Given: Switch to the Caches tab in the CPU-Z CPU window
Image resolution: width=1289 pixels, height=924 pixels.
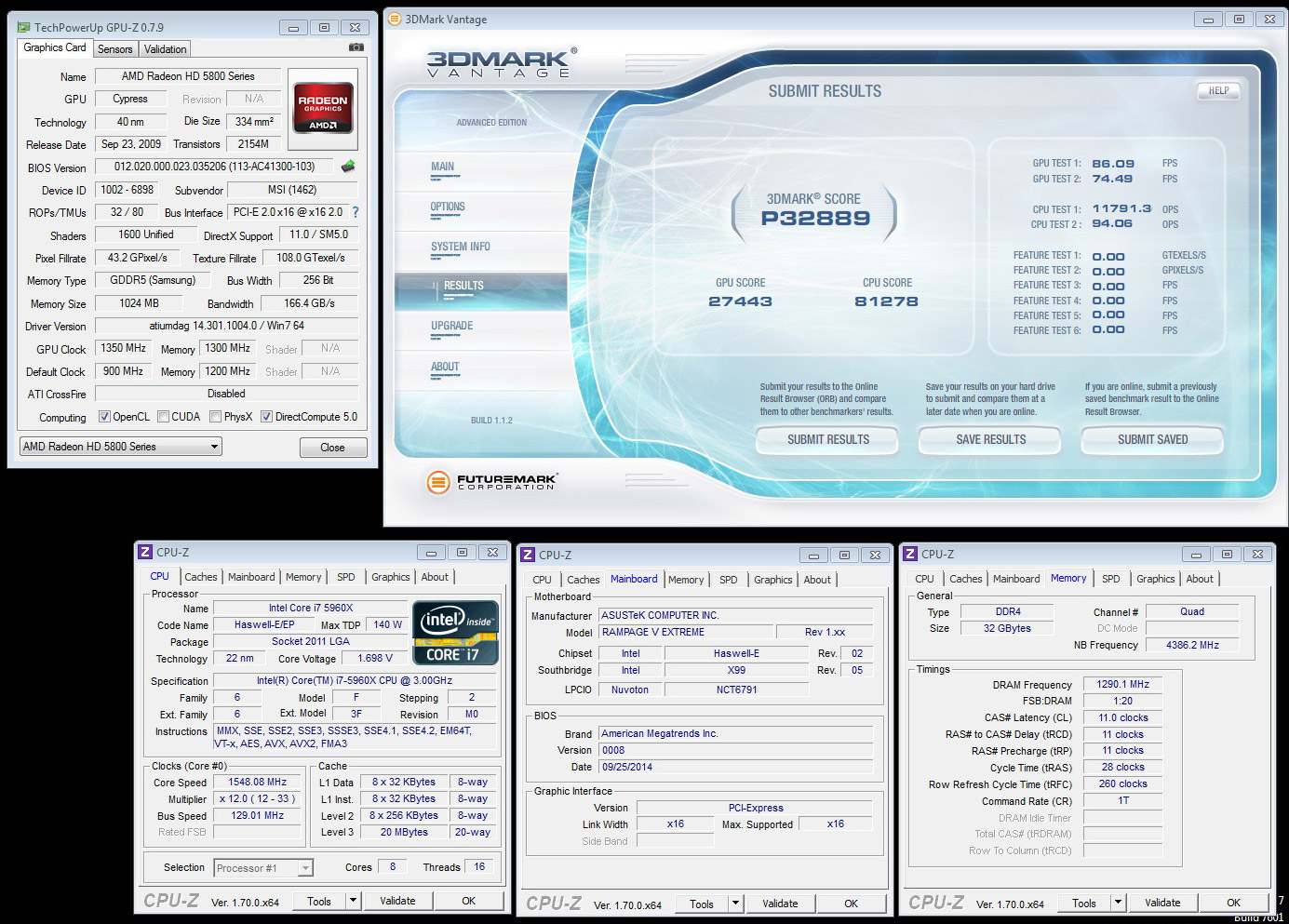Looking at the screenshot, I should [200, 577].
